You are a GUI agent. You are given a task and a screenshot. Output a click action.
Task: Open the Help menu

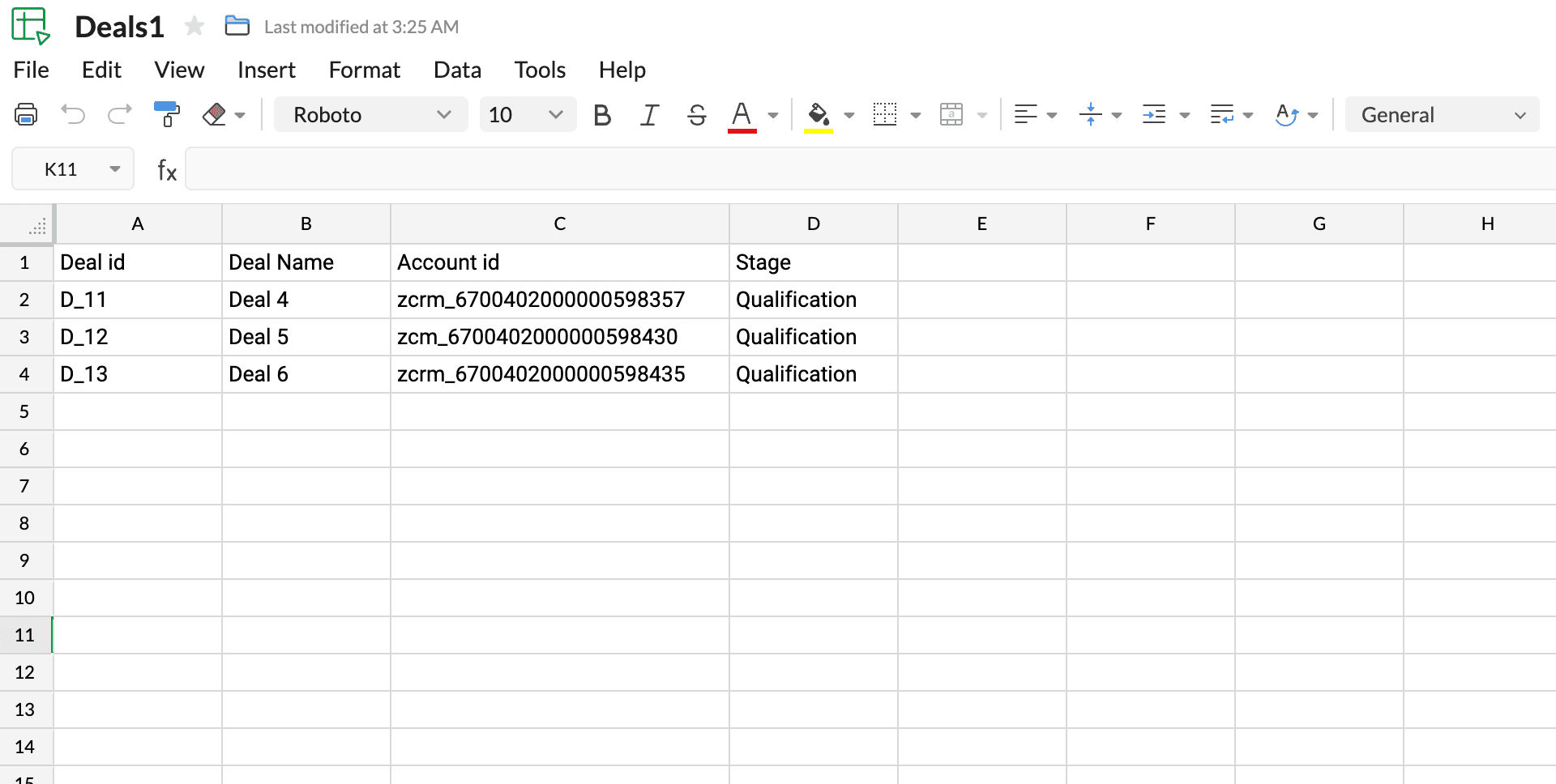coord(622,70)
